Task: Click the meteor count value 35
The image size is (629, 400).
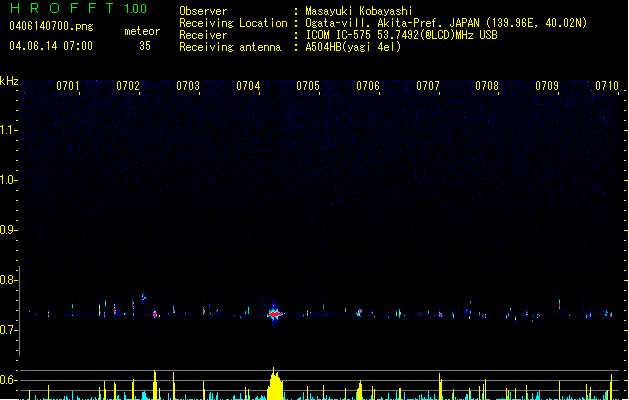Action: point(145,46)
